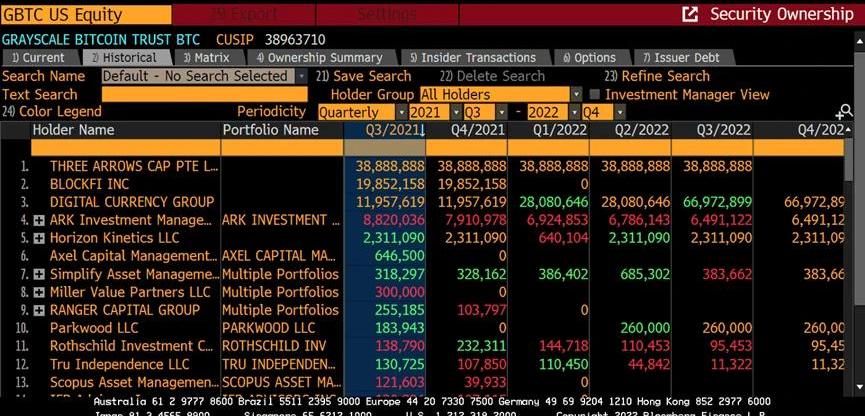Expand the RANGER CAPITAL GROUP row

[39, 310]
